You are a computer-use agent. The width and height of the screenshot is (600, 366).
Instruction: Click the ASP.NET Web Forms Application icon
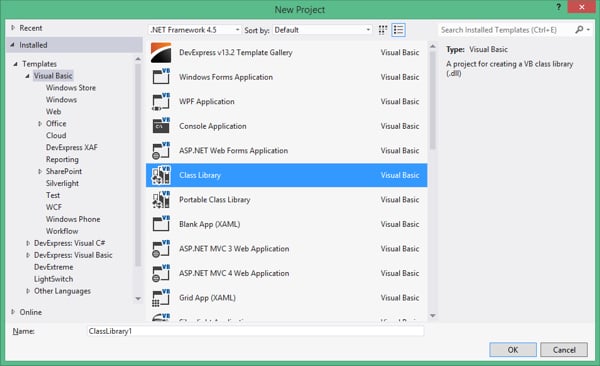click(x=161, y=150)
